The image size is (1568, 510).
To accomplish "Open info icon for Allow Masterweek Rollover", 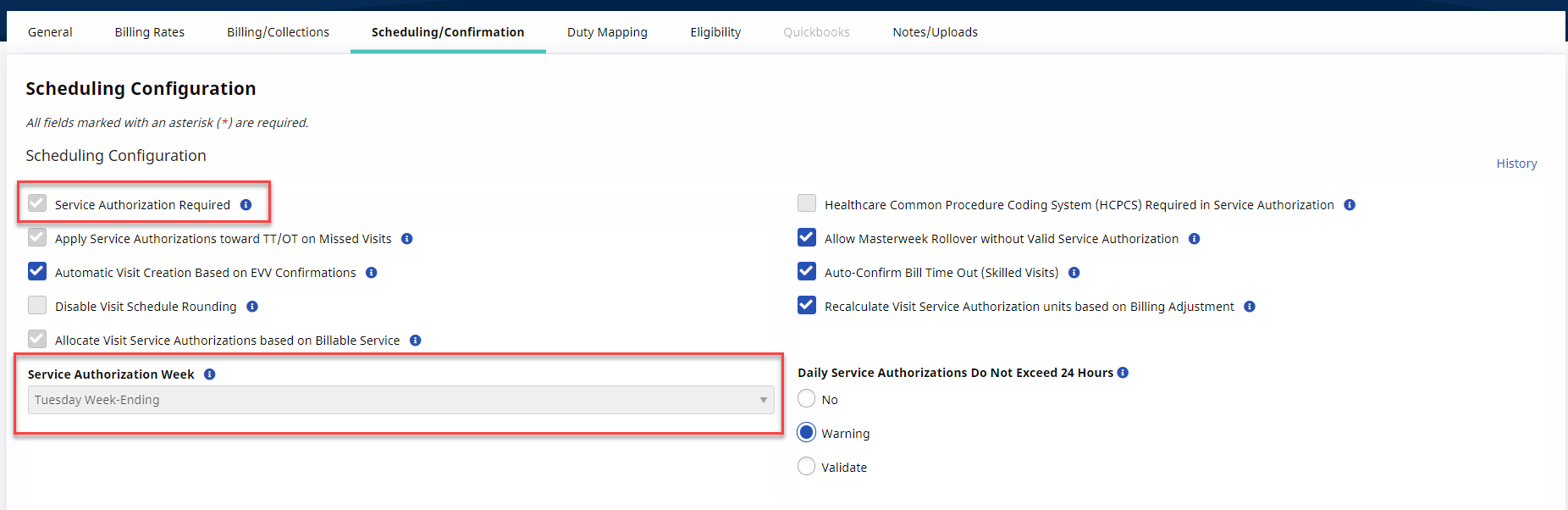I will coord(1194,239).
